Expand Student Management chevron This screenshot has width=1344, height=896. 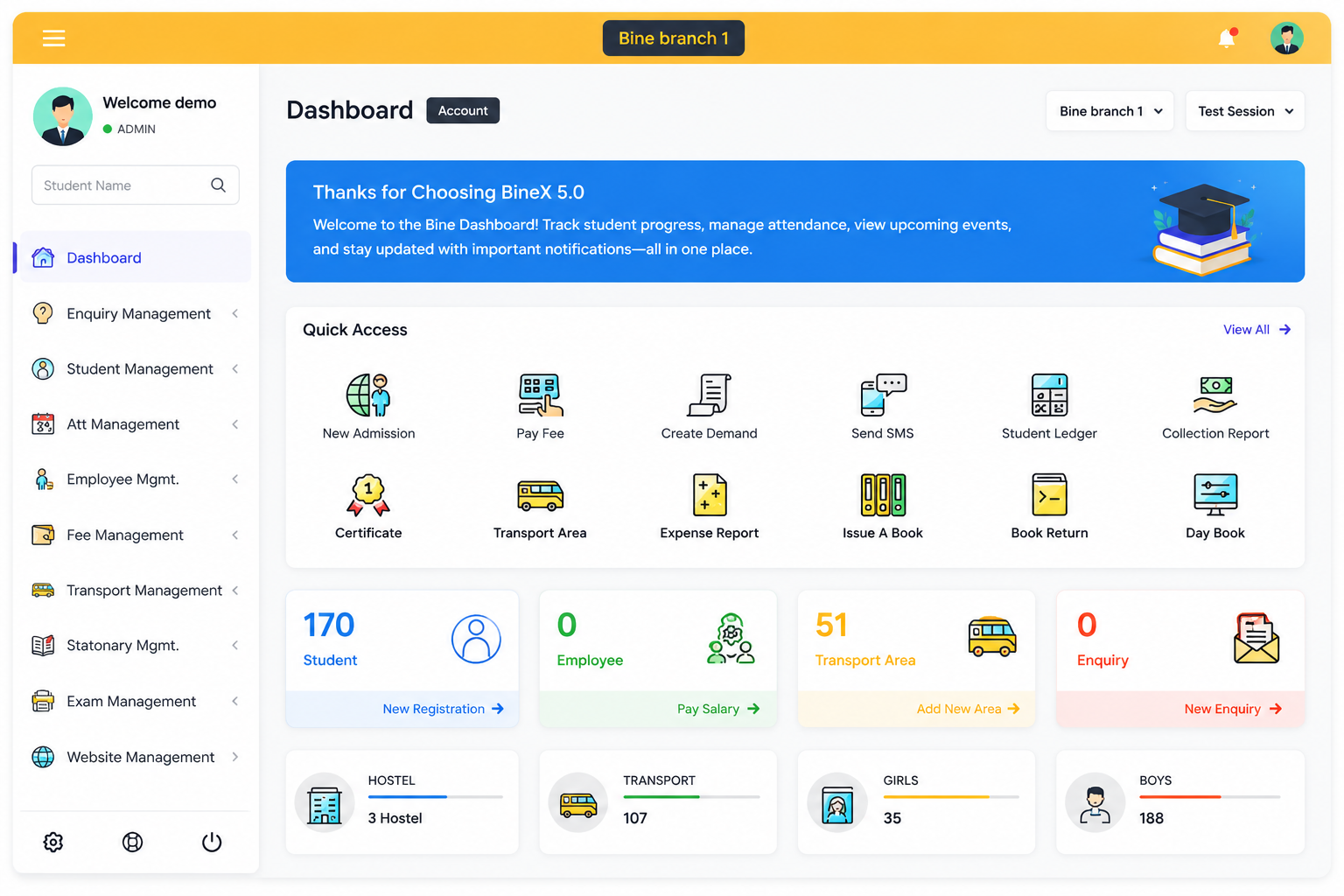pos(235,368)
